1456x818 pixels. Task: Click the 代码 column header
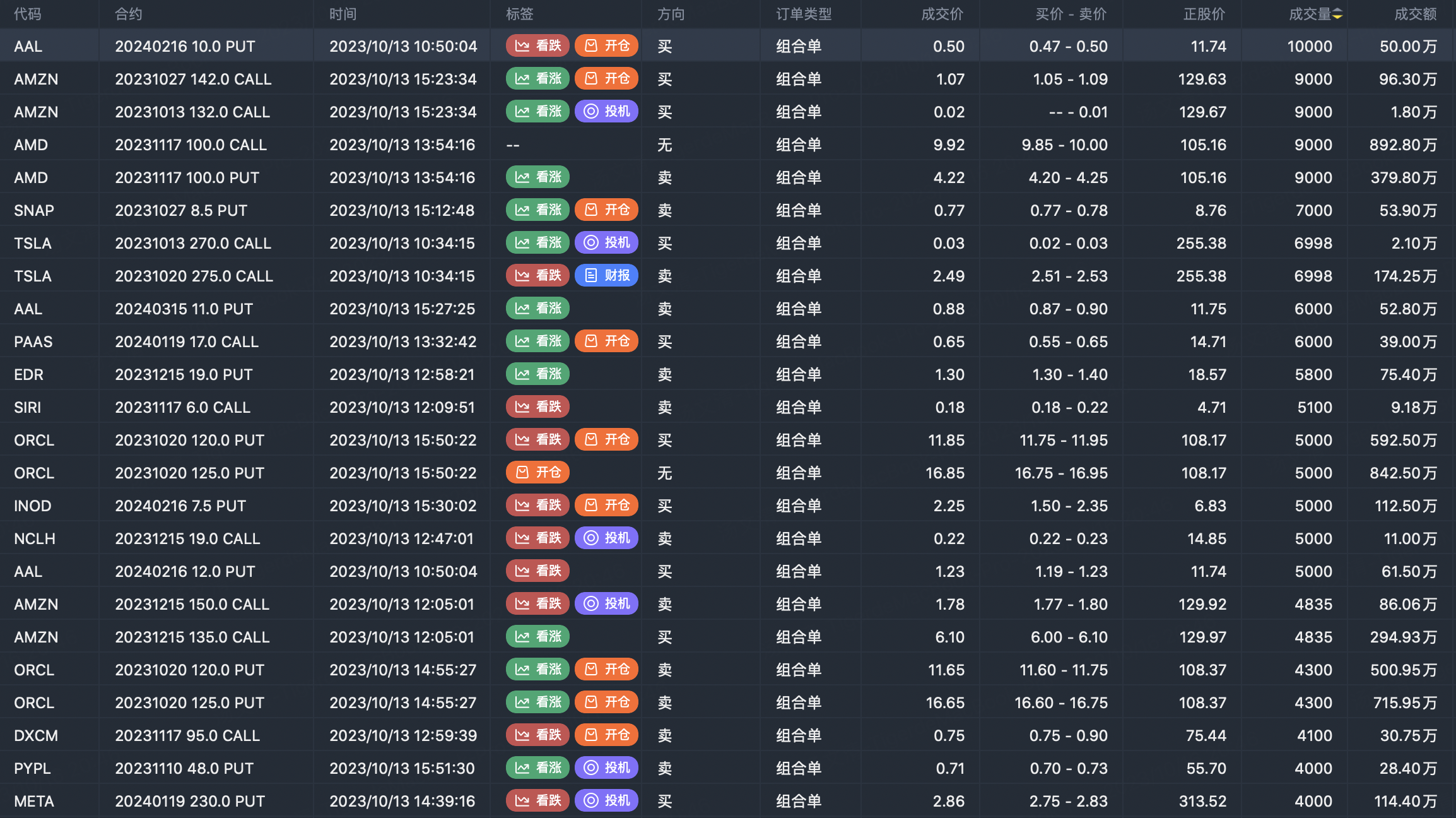(28, 14)
